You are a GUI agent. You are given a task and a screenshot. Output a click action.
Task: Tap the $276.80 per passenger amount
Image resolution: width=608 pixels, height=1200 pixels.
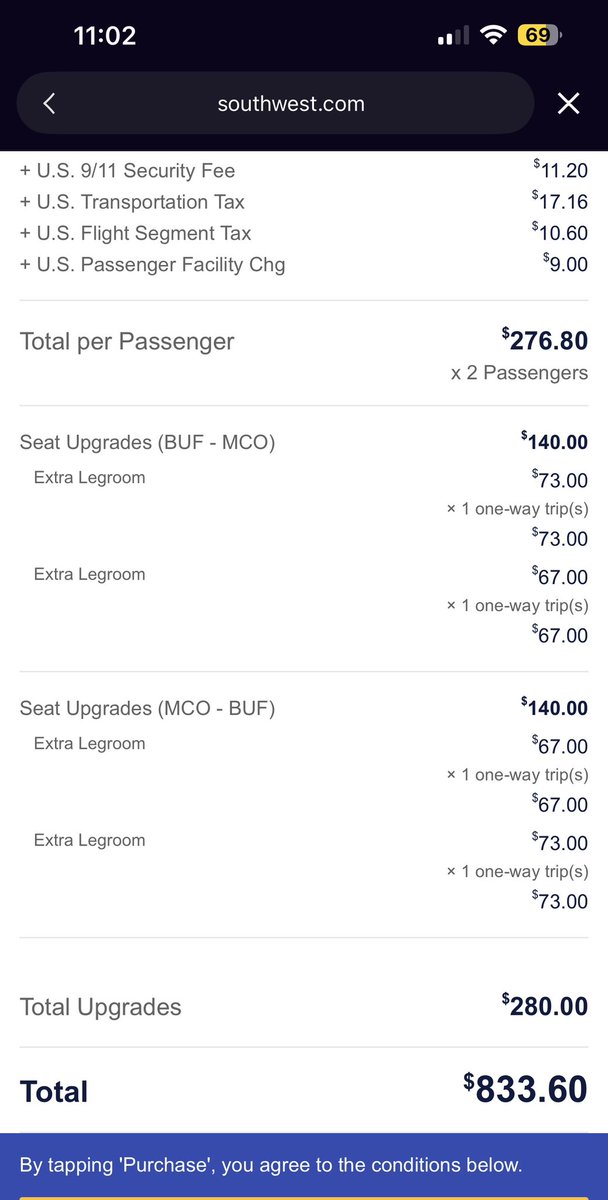[x=545, y=340]
